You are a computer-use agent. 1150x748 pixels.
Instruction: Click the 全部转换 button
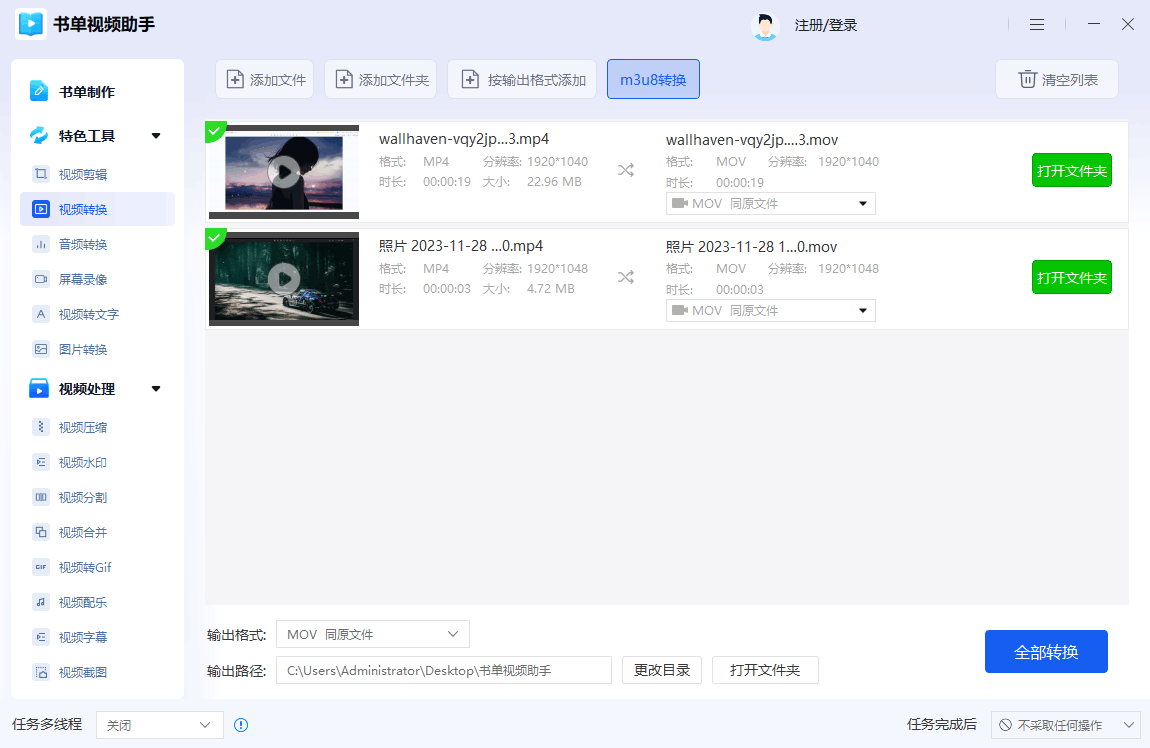pos(1046,650)
